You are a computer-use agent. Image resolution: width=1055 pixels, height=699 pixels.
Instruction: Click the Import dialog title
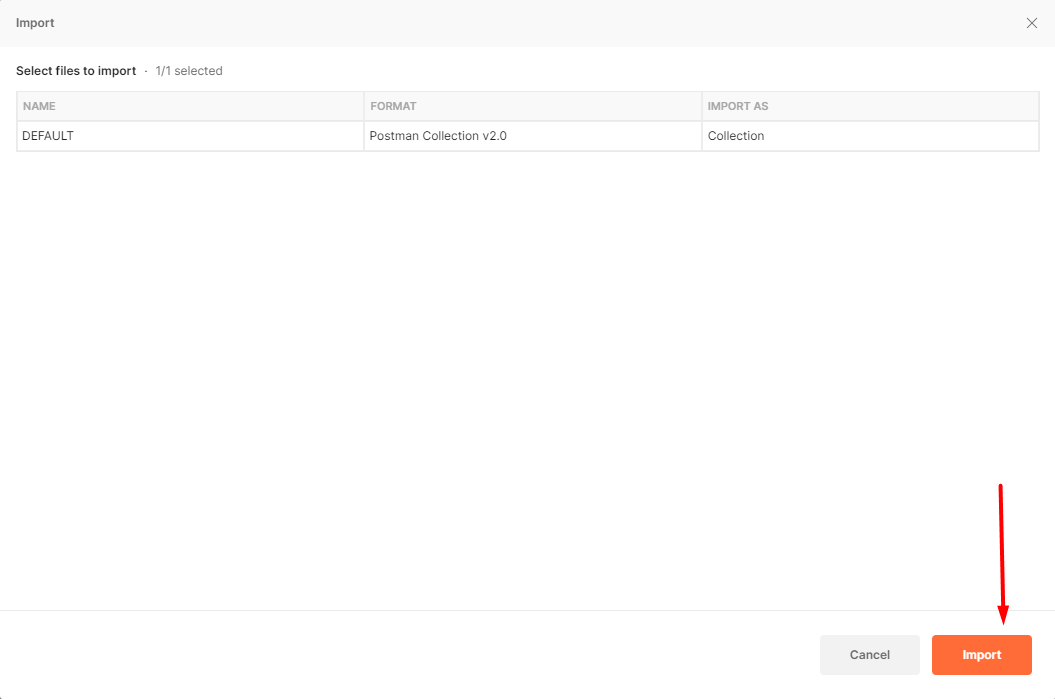35,22
